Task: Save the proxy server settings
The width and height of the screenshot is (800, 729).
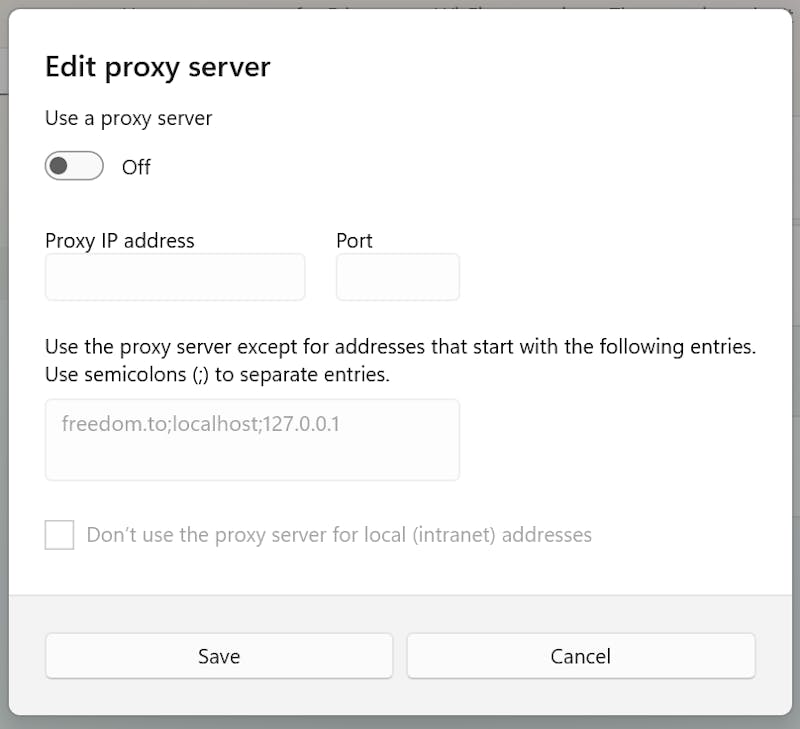Action: point(219,656)
